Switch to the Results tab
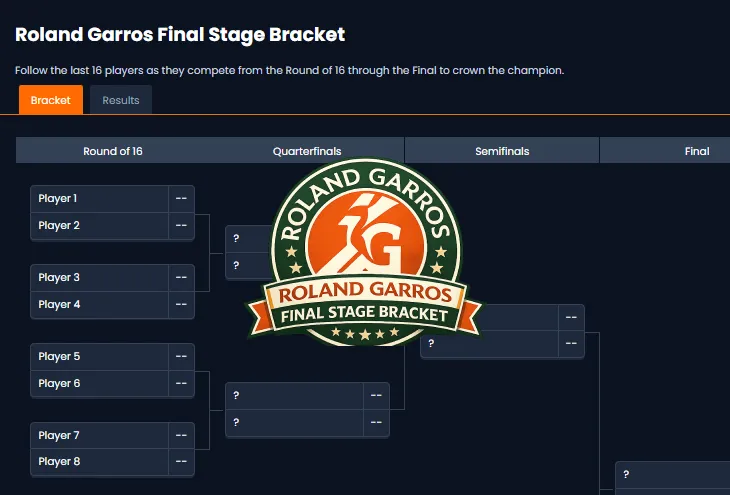Viewport: 730px width, 495px height. pyautogui.click(x=121, y=100)
